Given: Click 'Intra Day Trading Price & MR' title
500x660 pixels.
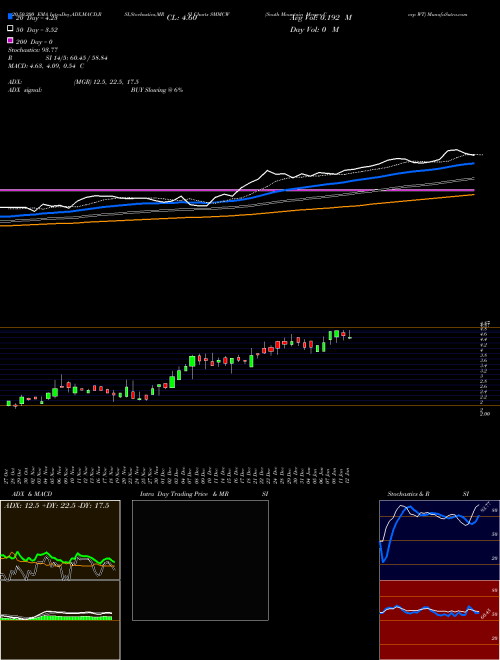Looking at the screenshot, I should point(184,494).
